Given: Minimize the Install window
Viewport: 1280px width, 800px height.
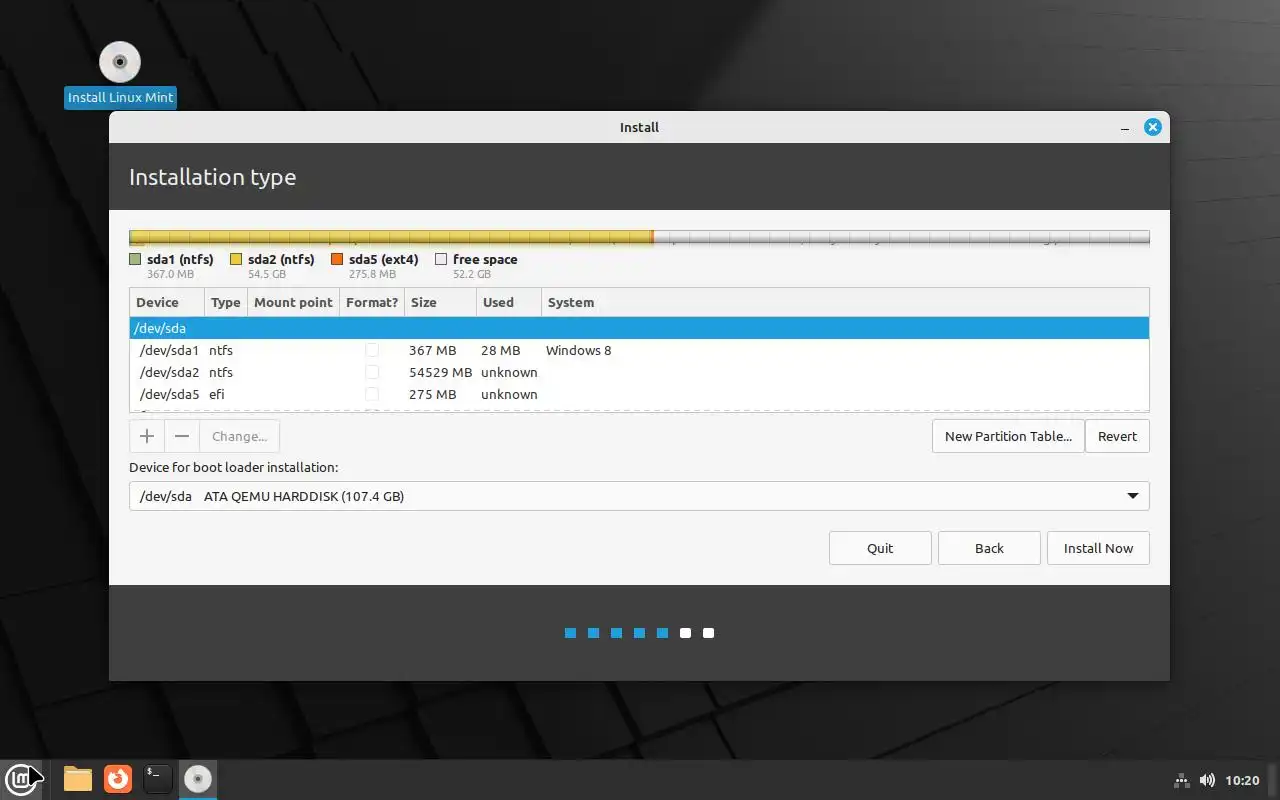Looking at the screenshot, I should click(1126, 128).
